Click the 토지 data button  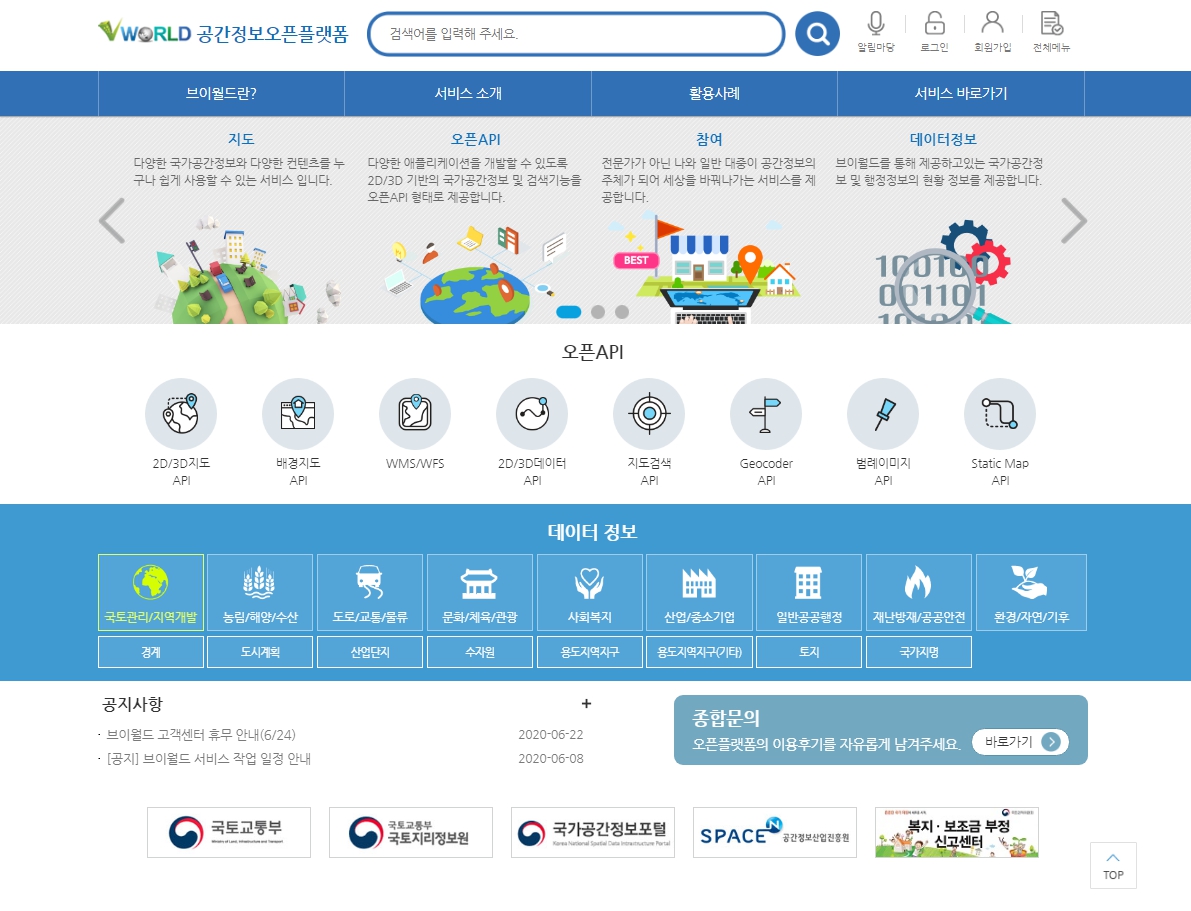810,652
